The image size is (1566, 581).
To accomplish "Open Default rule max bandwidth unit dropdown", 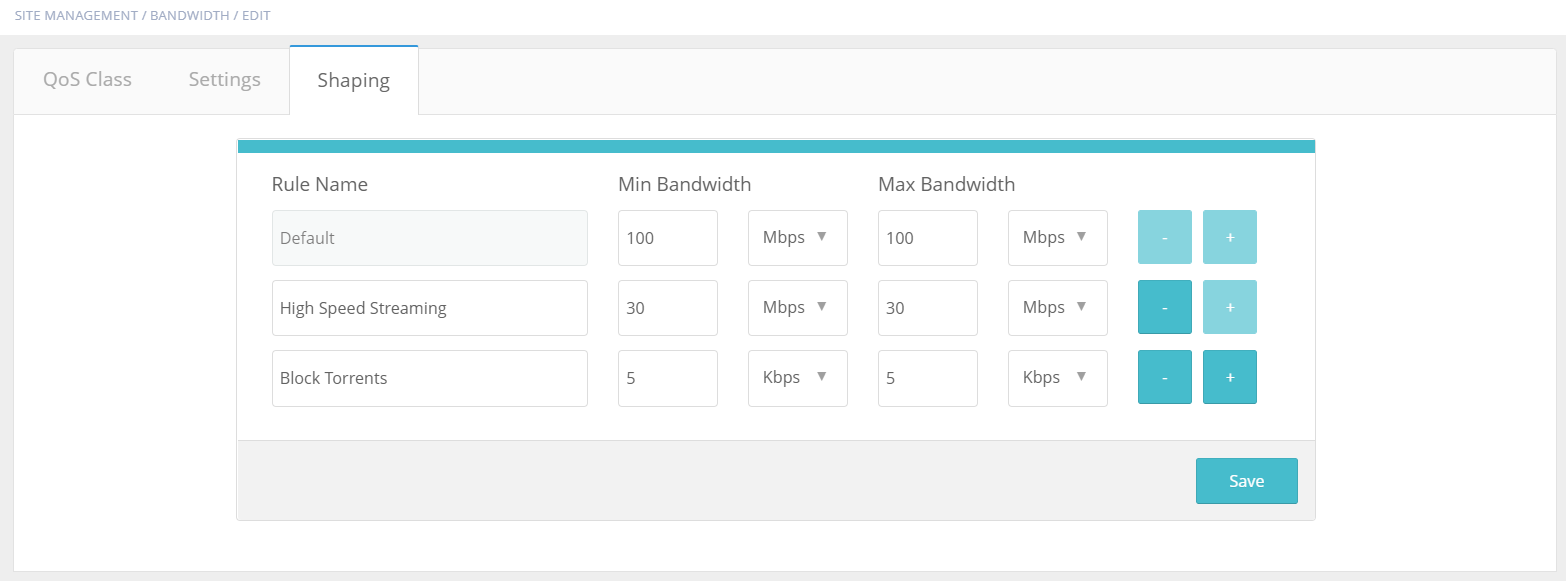I will pos(1058,238).
